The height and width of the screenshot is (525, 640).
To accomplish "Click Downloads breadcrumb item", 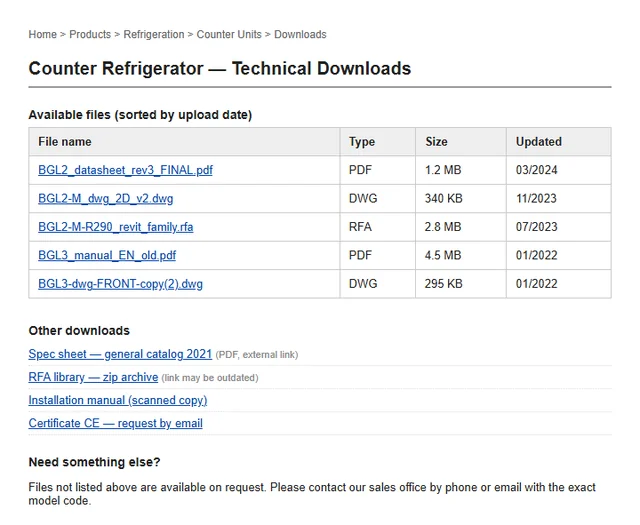I will tap(300, 34).
